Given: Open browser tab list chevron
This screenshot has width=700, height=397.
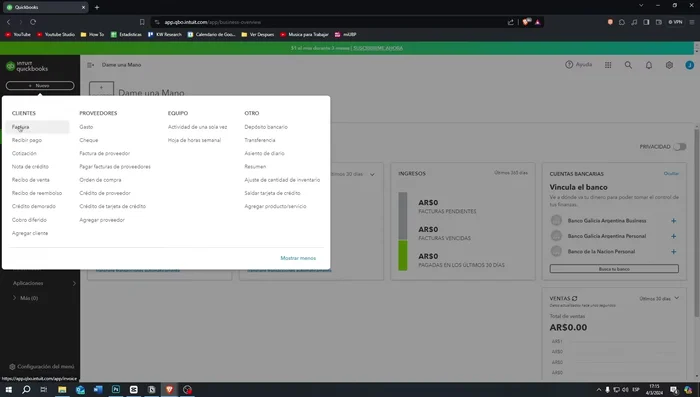Looking at the screenshot, I should (x=641, y=5).
